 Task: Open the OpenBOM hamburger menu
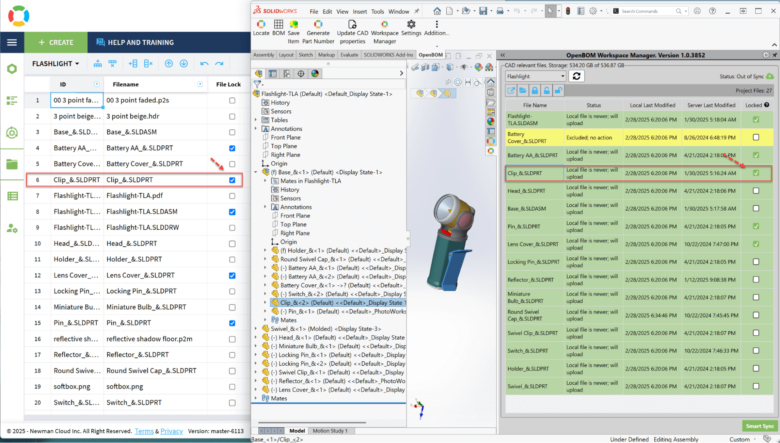coord(12,42)
